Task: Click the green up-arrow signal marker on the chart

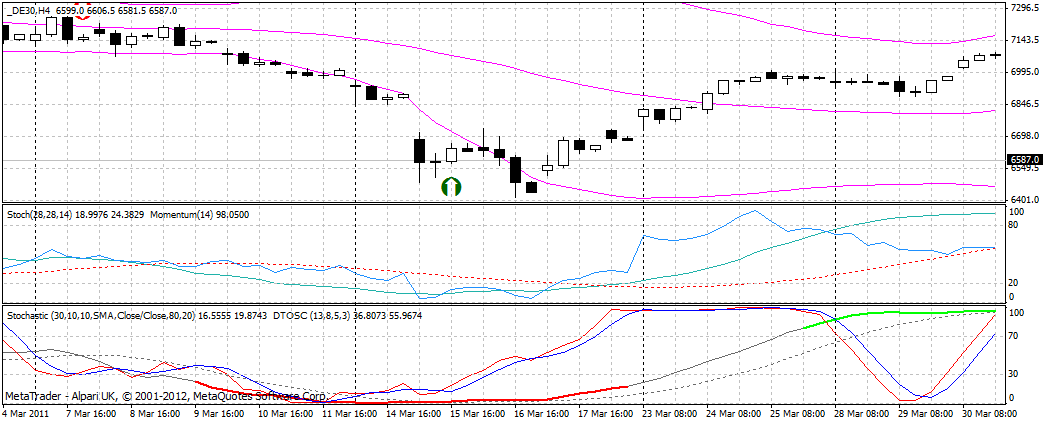Action: coord(451,187)
